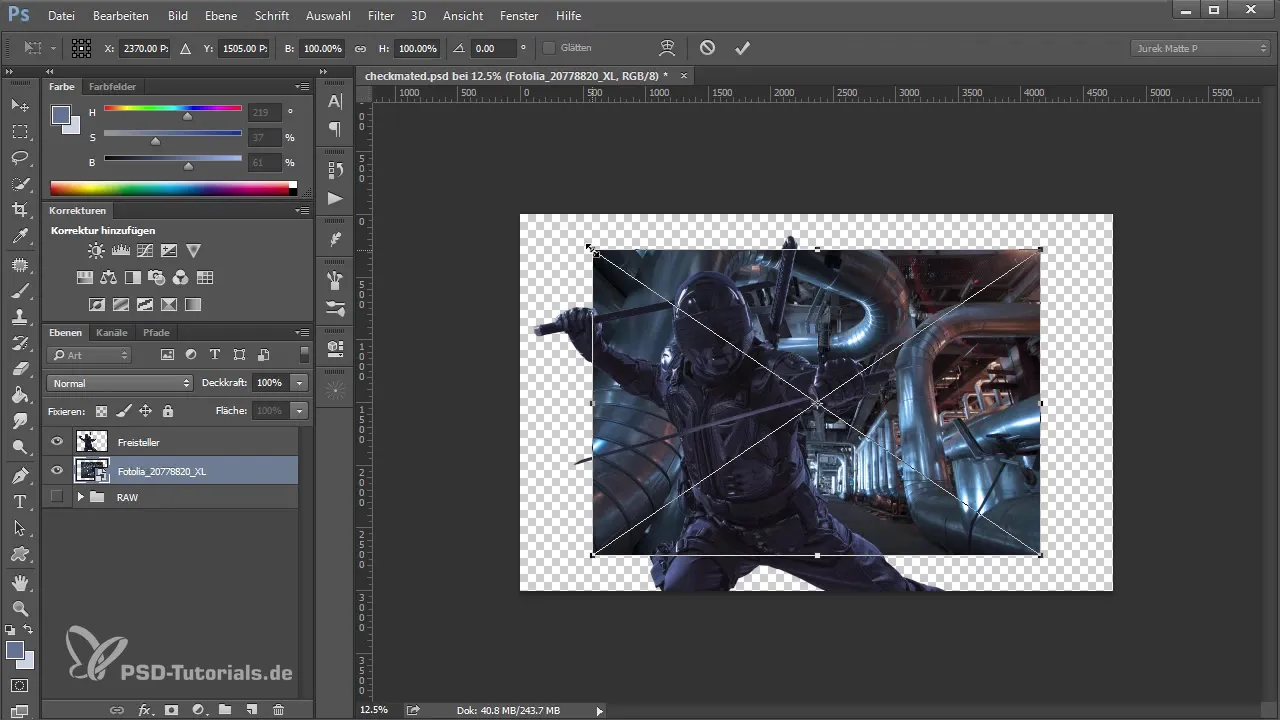Select the Eraser tool
1280x720 pixels.
(x=20, y=369)
